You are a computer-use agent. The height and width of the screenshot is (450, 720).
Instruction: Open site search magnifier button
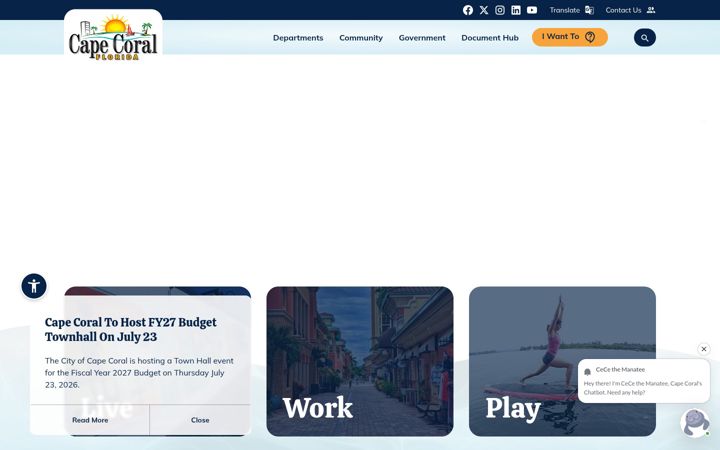645,38
